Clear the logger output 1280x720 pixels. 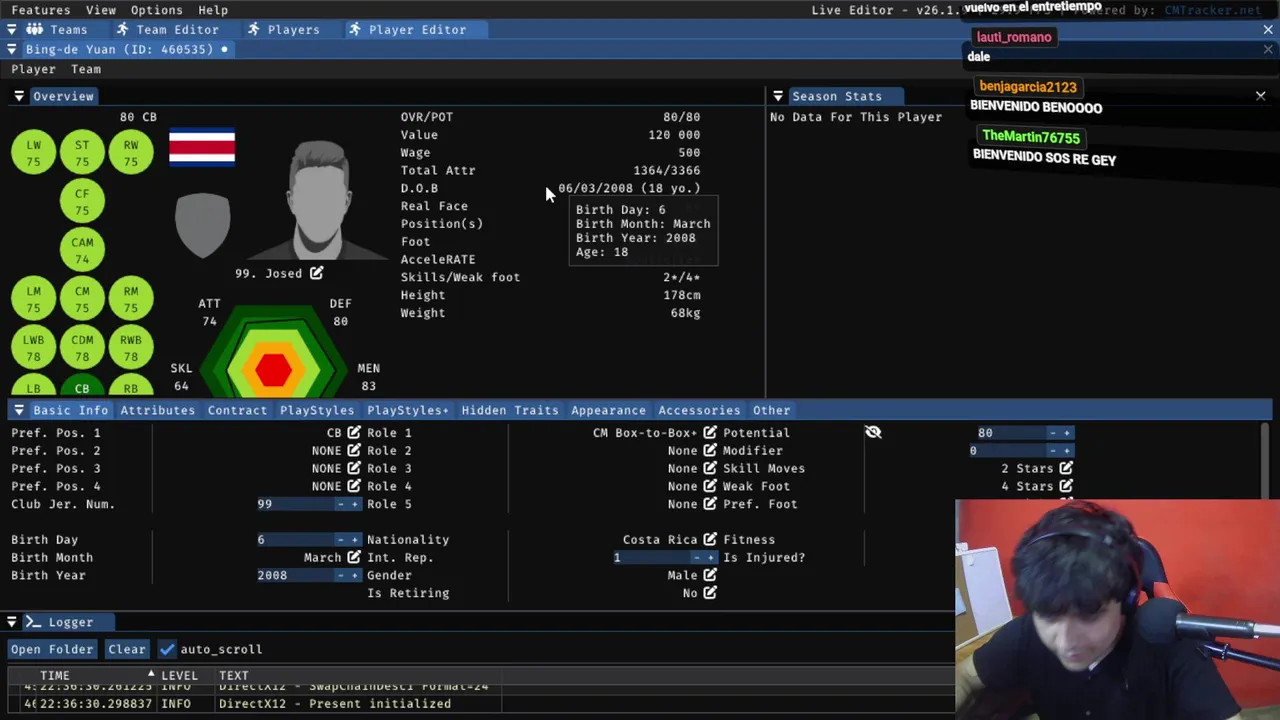click(x=127, y=650)
